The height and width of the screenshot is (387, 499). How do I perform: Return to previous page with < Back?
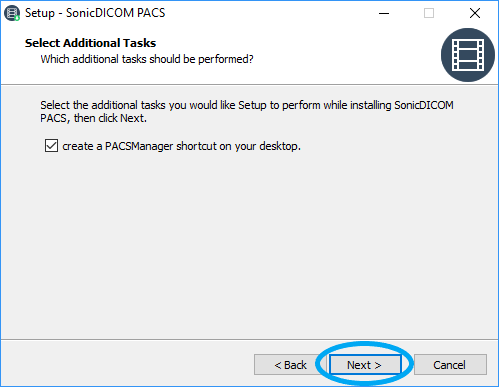[290, 365]
